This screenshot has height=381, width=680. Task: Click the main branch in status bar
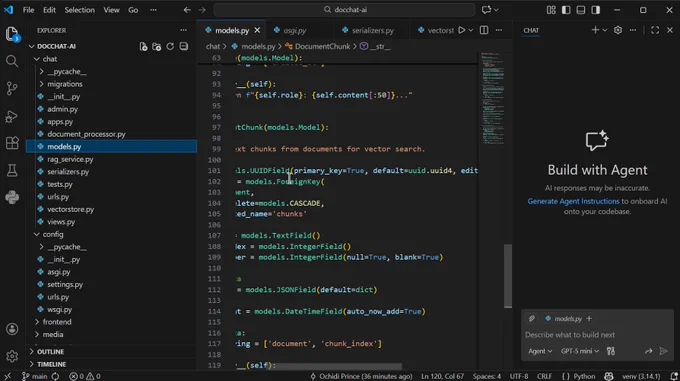35,376
